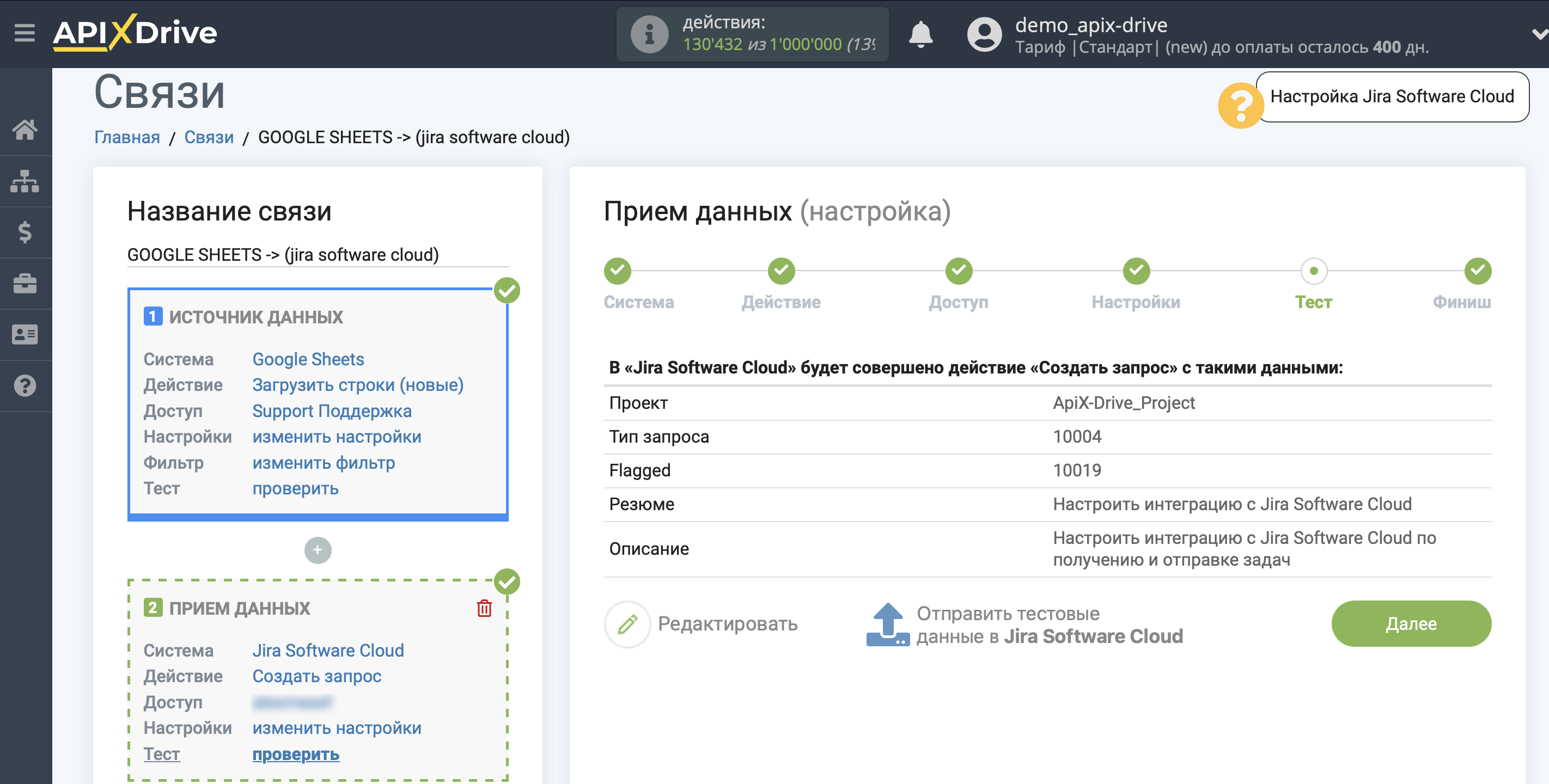Click the Проект row label
Image resolution: width=1549 pixels, height=784 pixels.
click(638, 402)
